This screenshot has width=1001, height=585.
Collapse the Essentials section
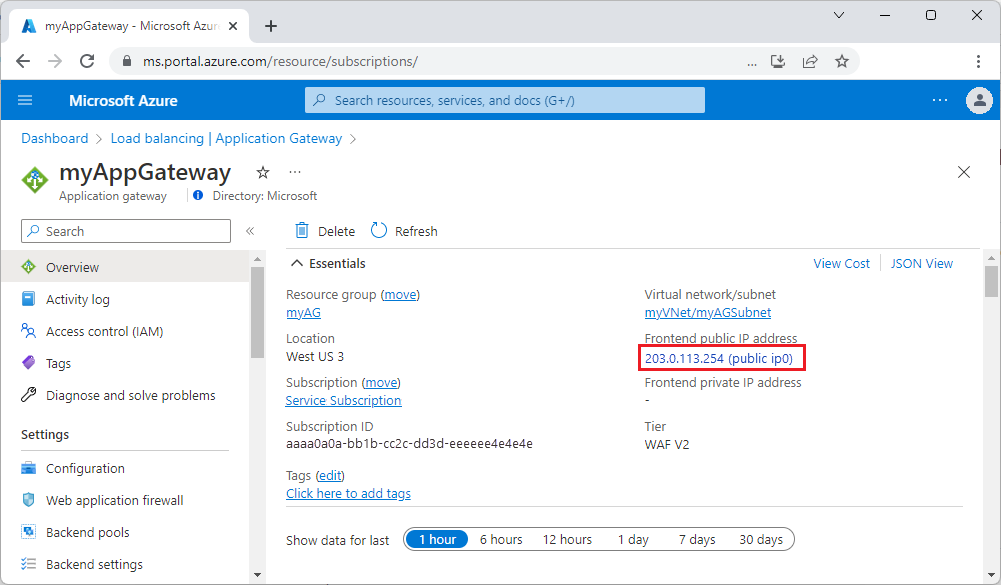tap(297, 263)
